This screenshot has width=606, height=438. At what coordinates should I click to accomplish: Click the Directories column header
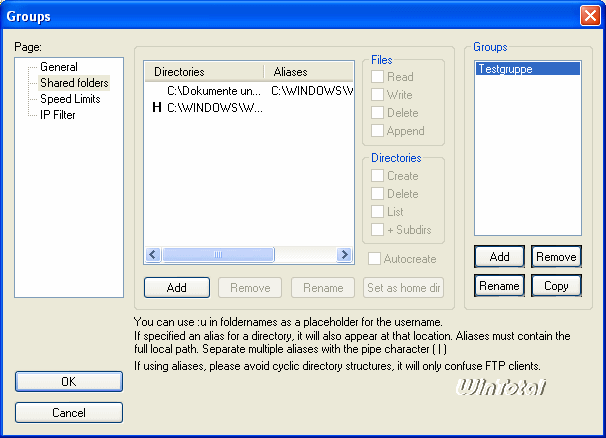204,72
